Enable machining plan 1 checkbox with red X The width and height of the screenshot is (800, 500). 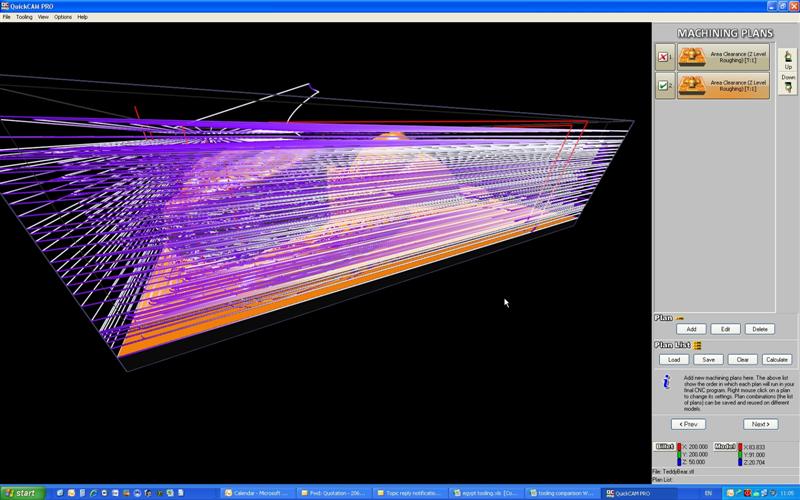(664, 58)
